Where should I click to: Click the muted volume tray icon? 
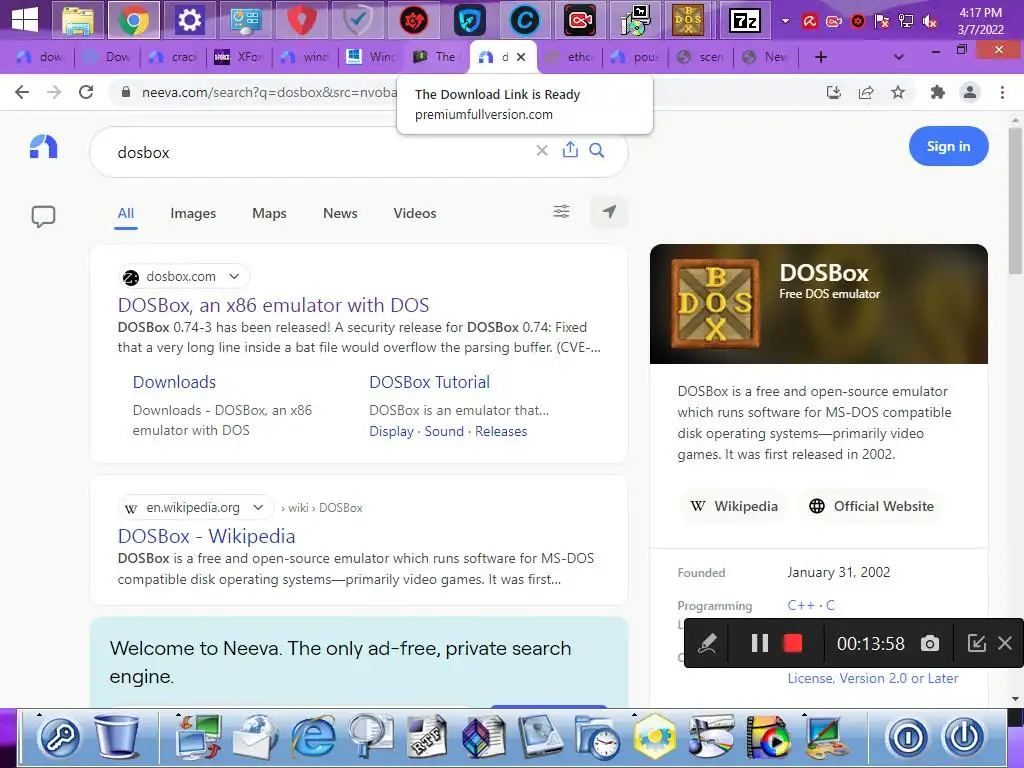[930, 22]
